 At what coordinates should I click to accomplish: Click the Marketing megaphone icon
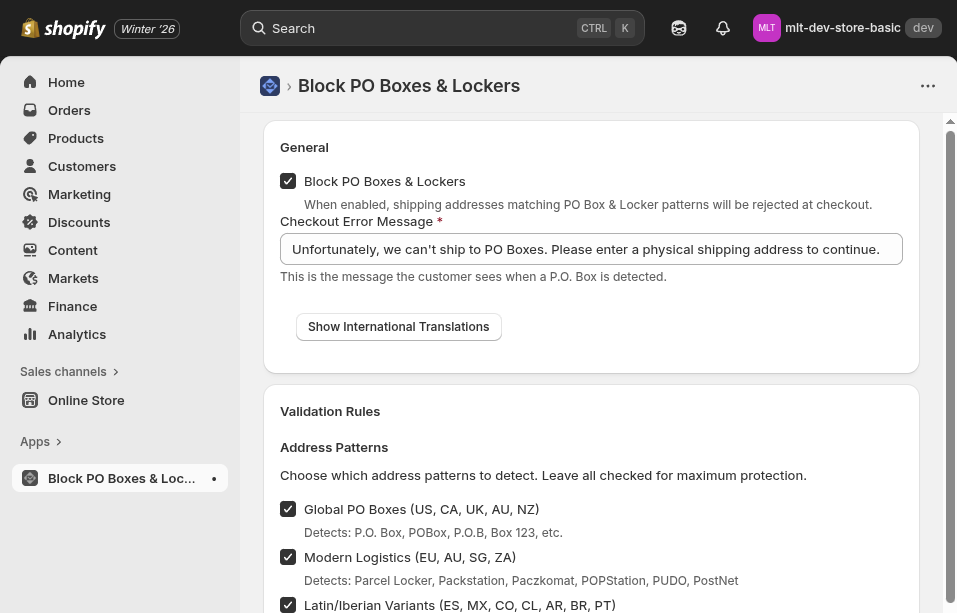tap(30, 194)
